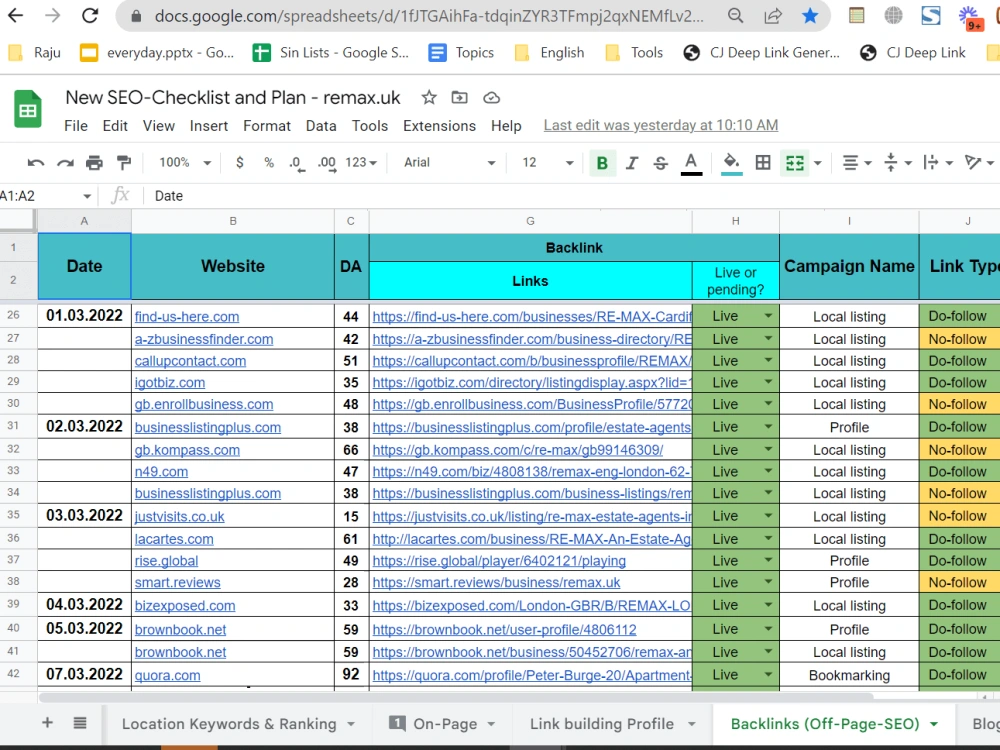1000x750 pixels.
Task: Open the Tools menu
Action: pos(370,126)
